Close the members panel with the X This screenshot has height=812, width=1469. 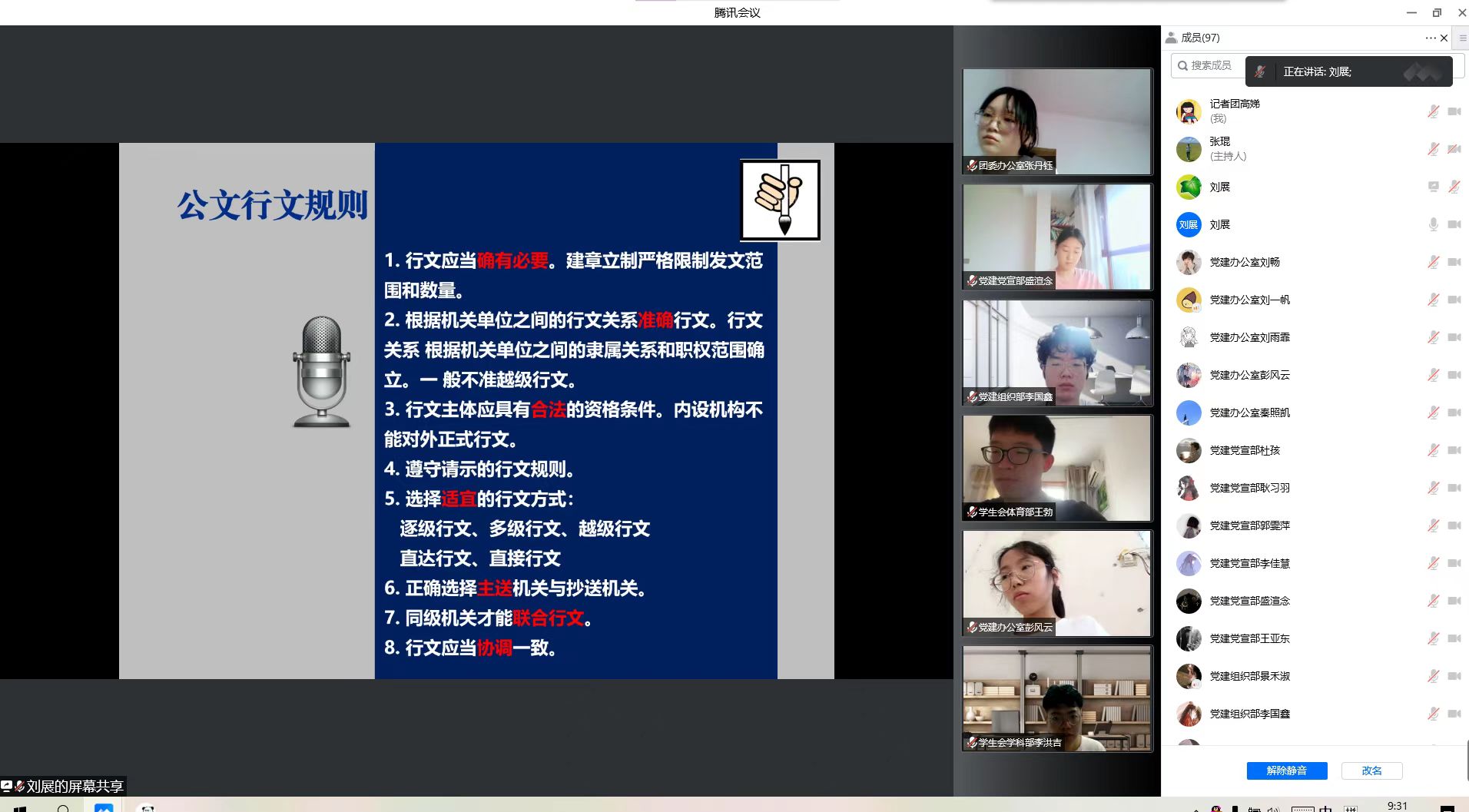tap(1444, 38)
